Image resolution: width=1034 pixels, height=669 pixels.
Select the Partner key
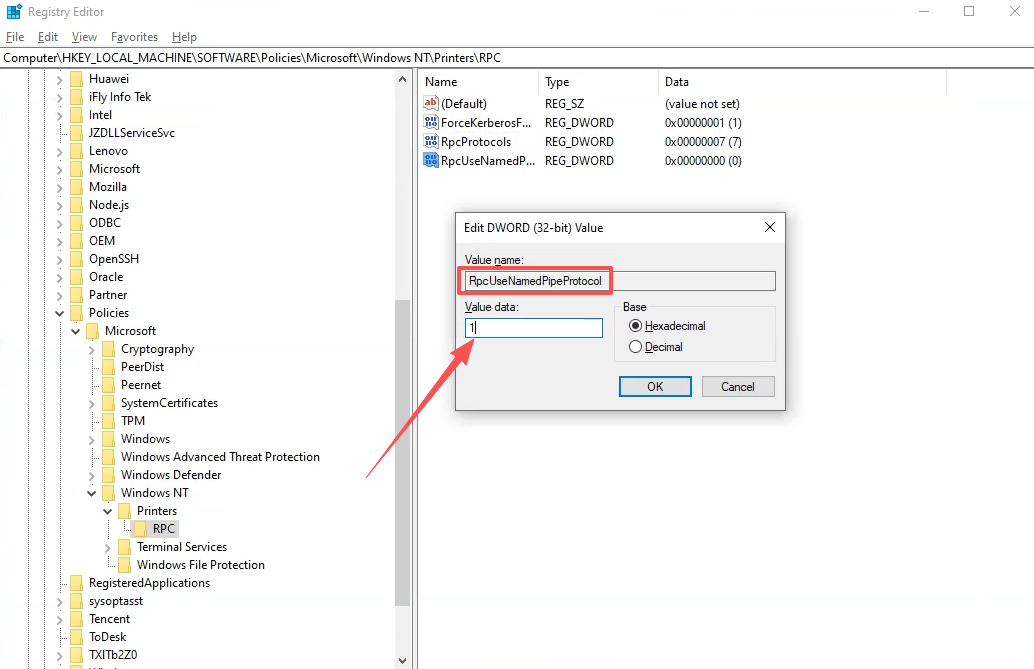[x=108, y=295]
